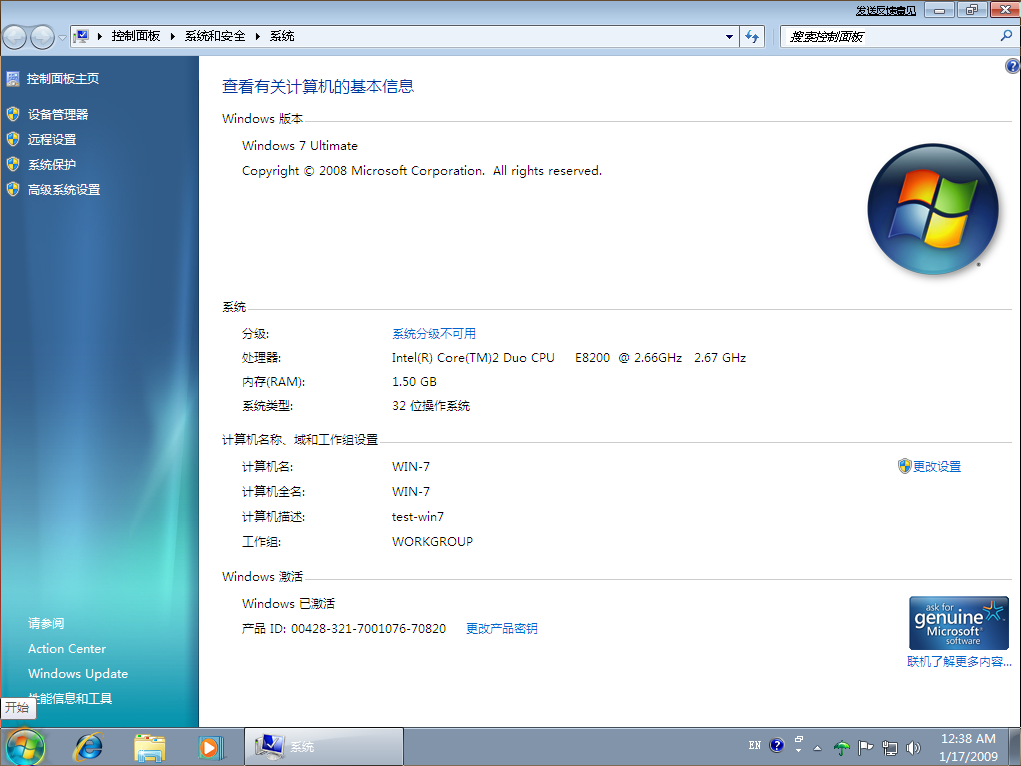Screen dimensions: 1021x766
Task: Open 系统保护 from sidebar
Action: pos(52,165)
